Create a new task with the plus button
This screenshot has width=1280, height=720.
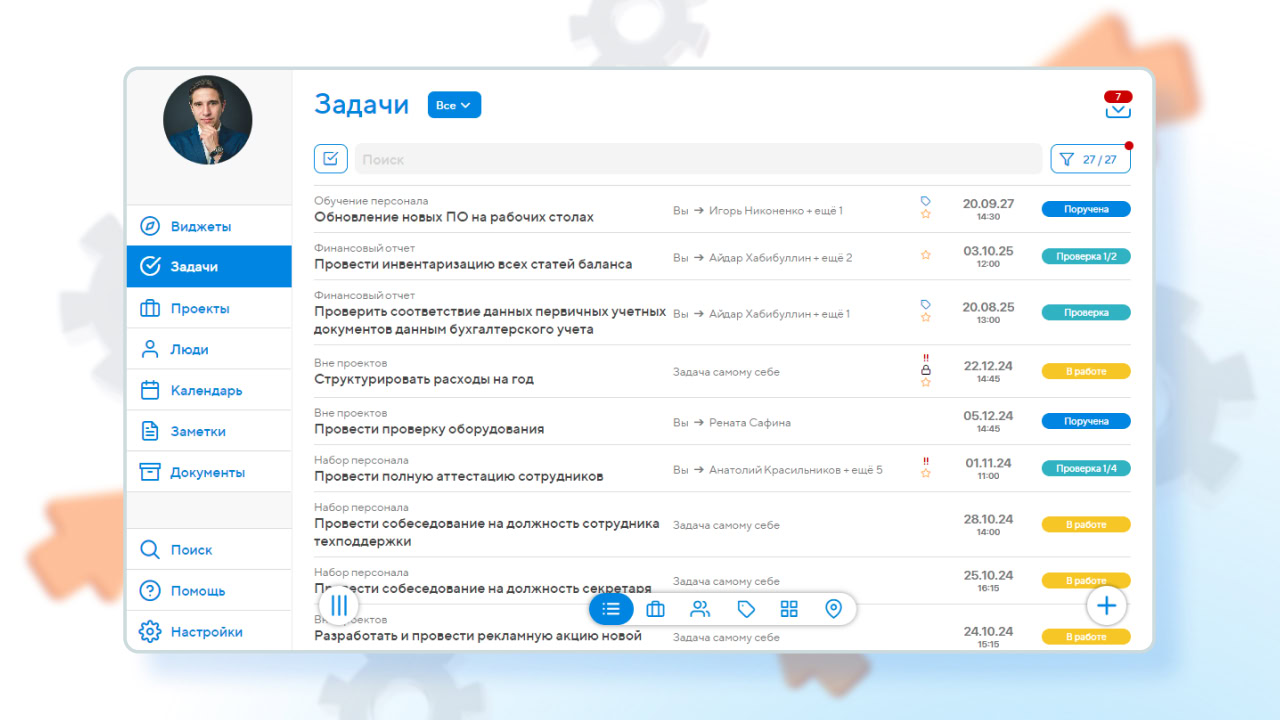click(x=1106, y=605)
